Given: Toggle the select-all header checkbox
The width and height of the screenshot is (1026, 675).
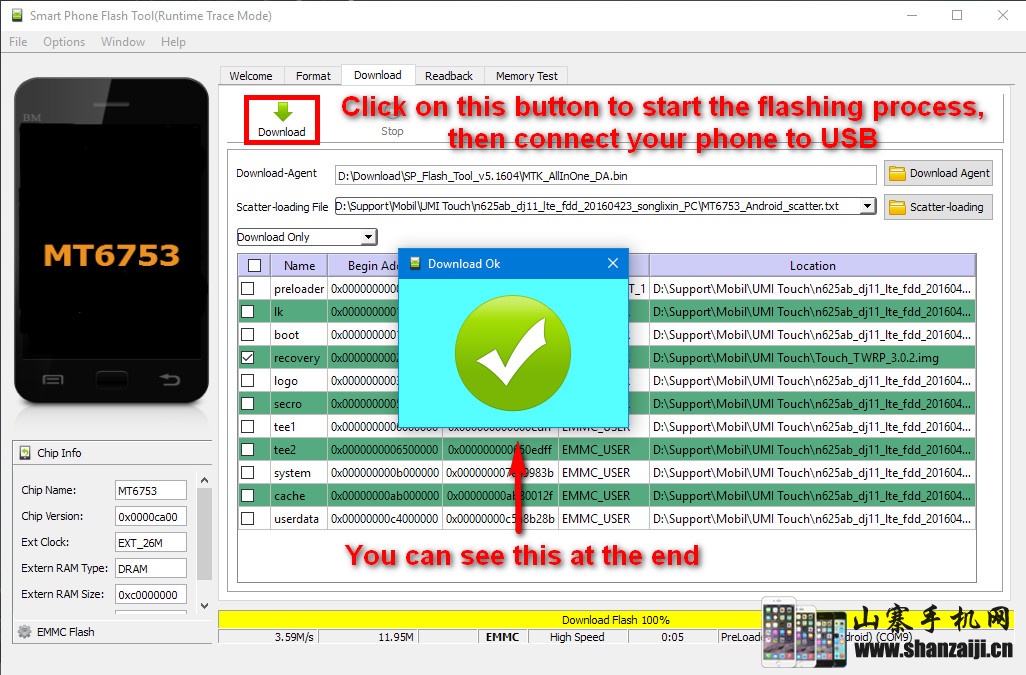Looking at the screenshot, I should click(x=254, y=265).
